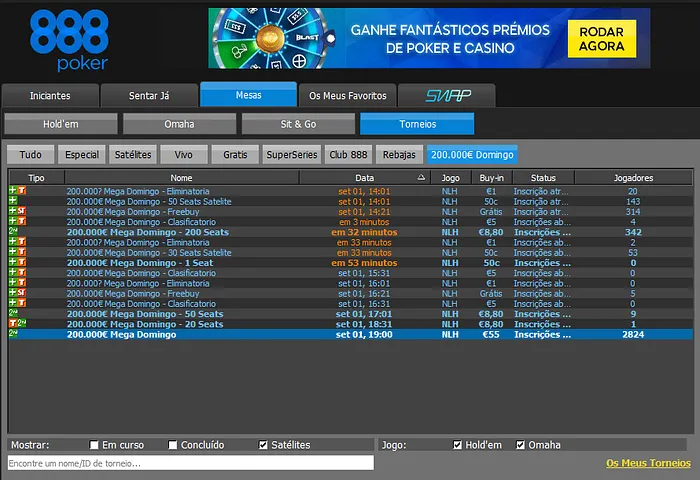Click green plus icon in Eliminatoria 14:01 row
This screenshot has width=700, height=480.
[x=12, y=191]
